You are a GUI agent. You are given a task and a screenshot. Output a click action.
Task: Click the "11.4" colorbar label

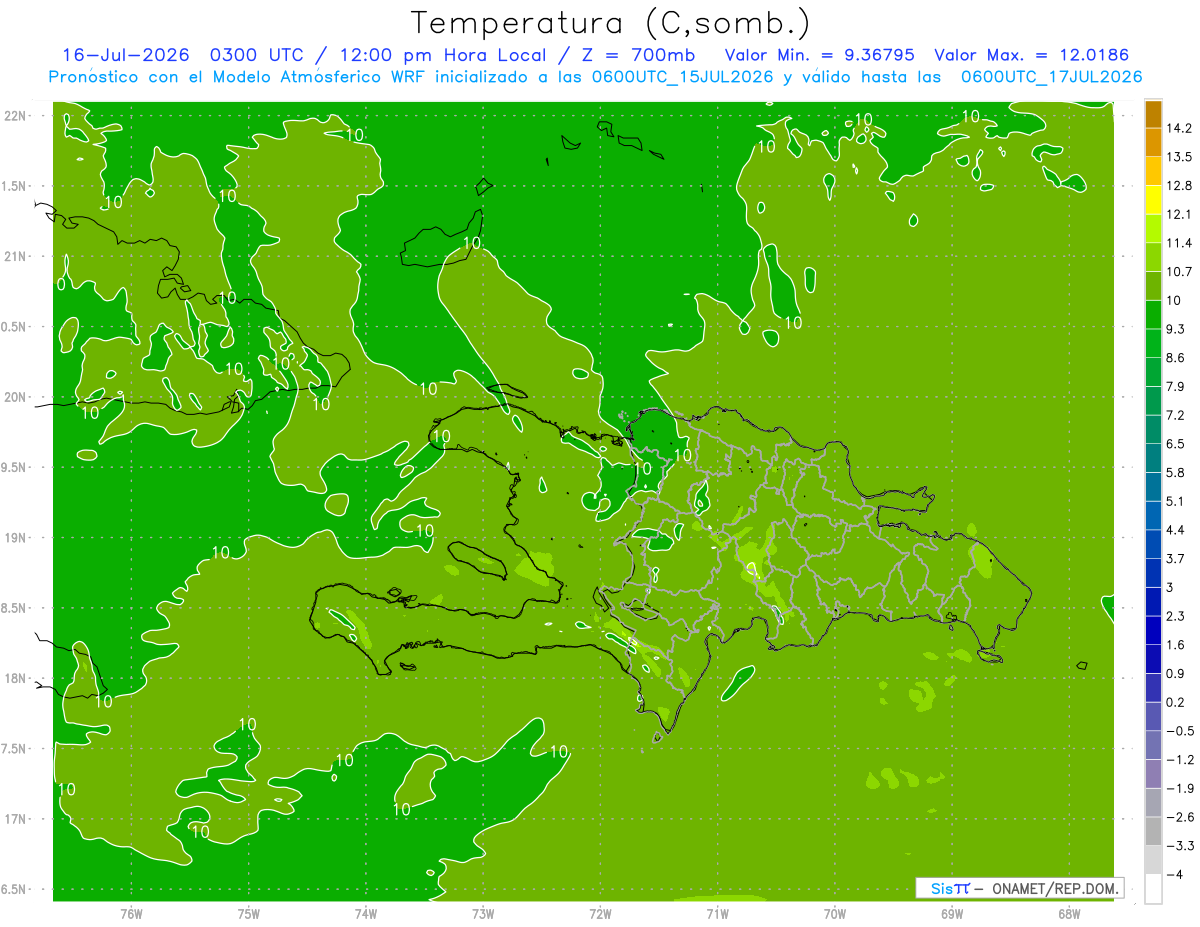tap(1180, 243)
